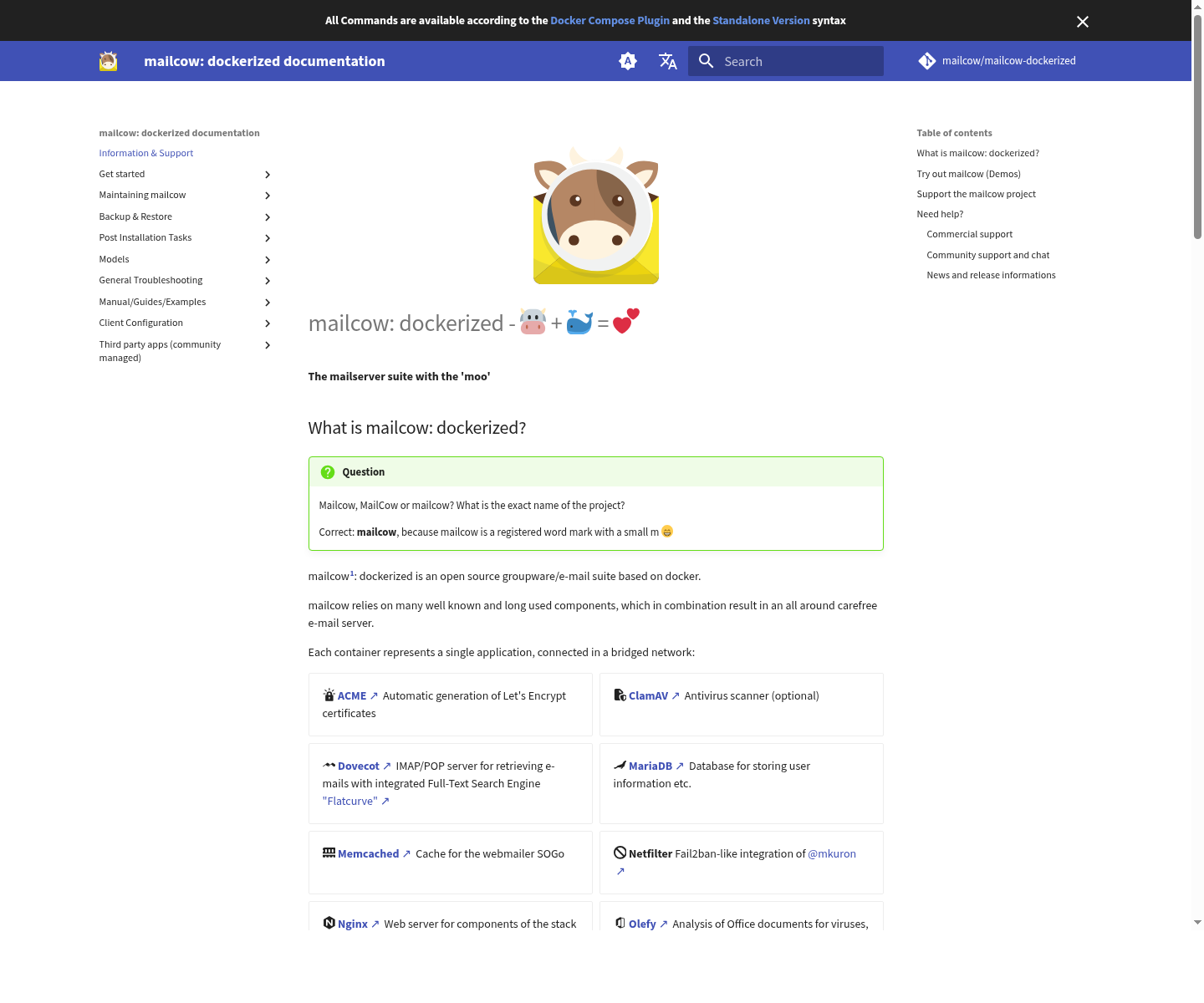Expand the Get started section chevron
Viewport: 1204px width, 1003px height.
268,175
